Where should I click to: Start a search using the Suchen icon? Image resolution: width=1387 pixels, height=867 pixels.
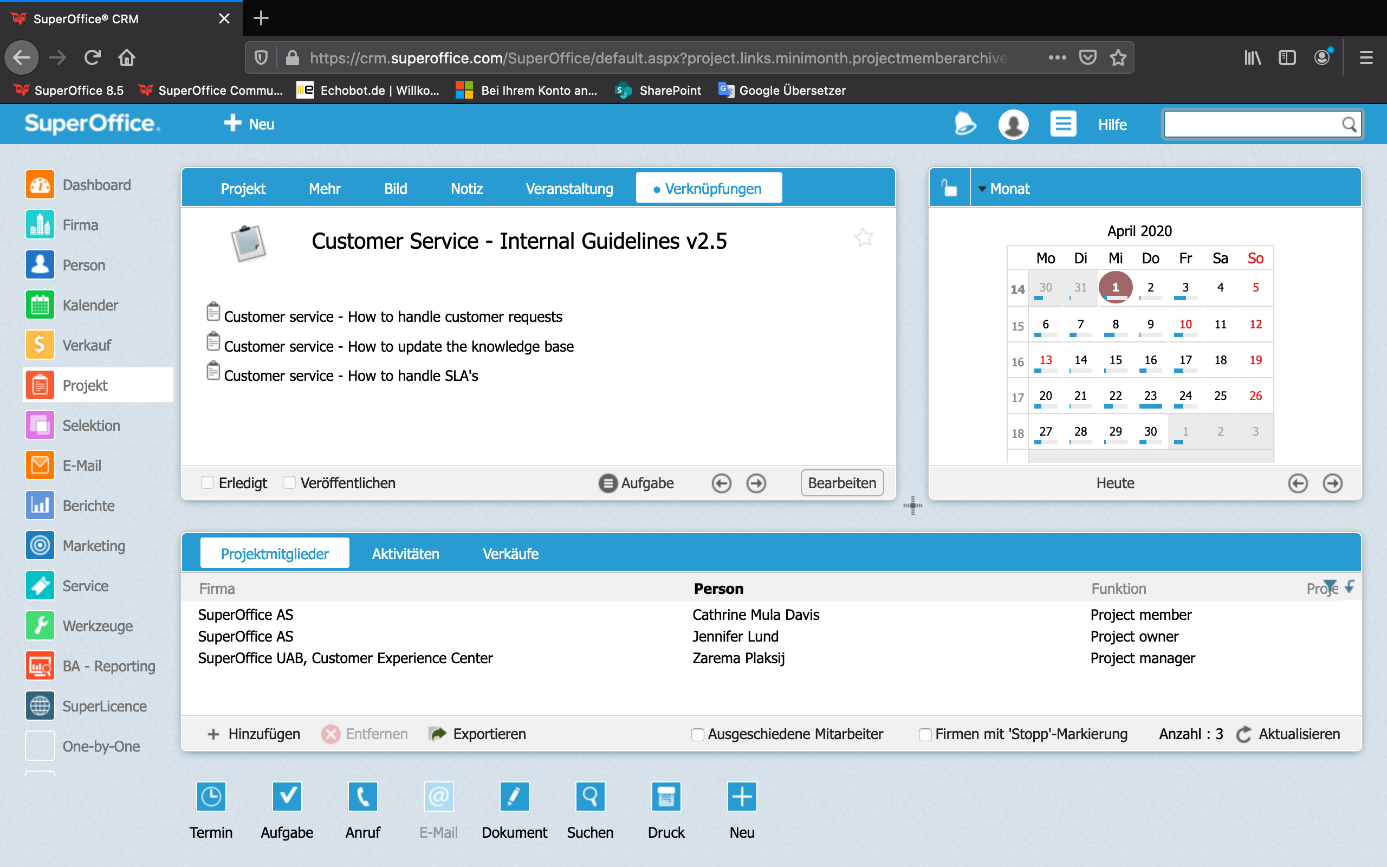pyautogui.click(x=590, y=796)
